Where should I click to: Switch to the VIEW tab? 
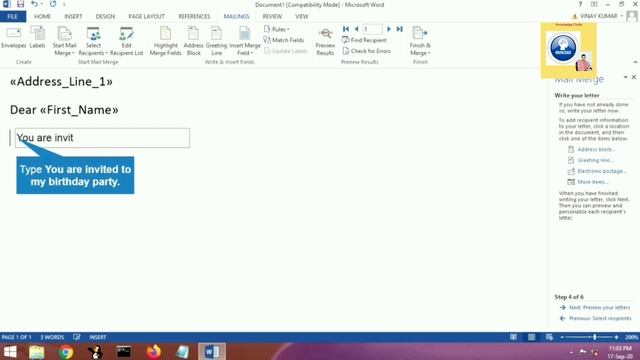(302, 16)
